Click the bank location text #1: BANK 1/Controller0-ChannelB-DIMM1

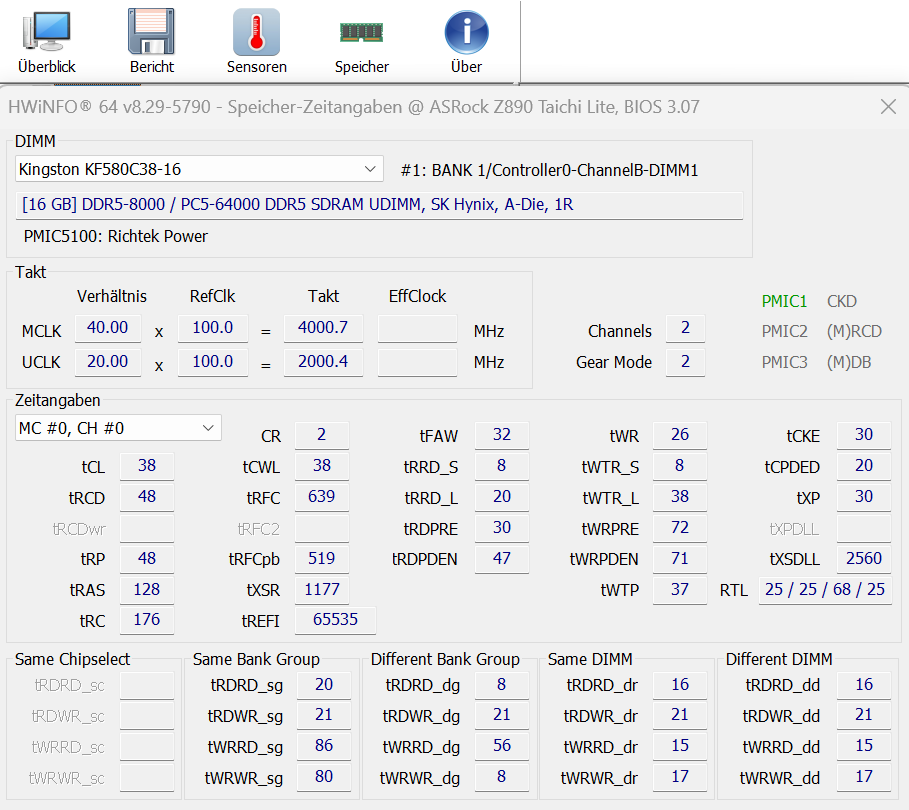tap(549, 170)
